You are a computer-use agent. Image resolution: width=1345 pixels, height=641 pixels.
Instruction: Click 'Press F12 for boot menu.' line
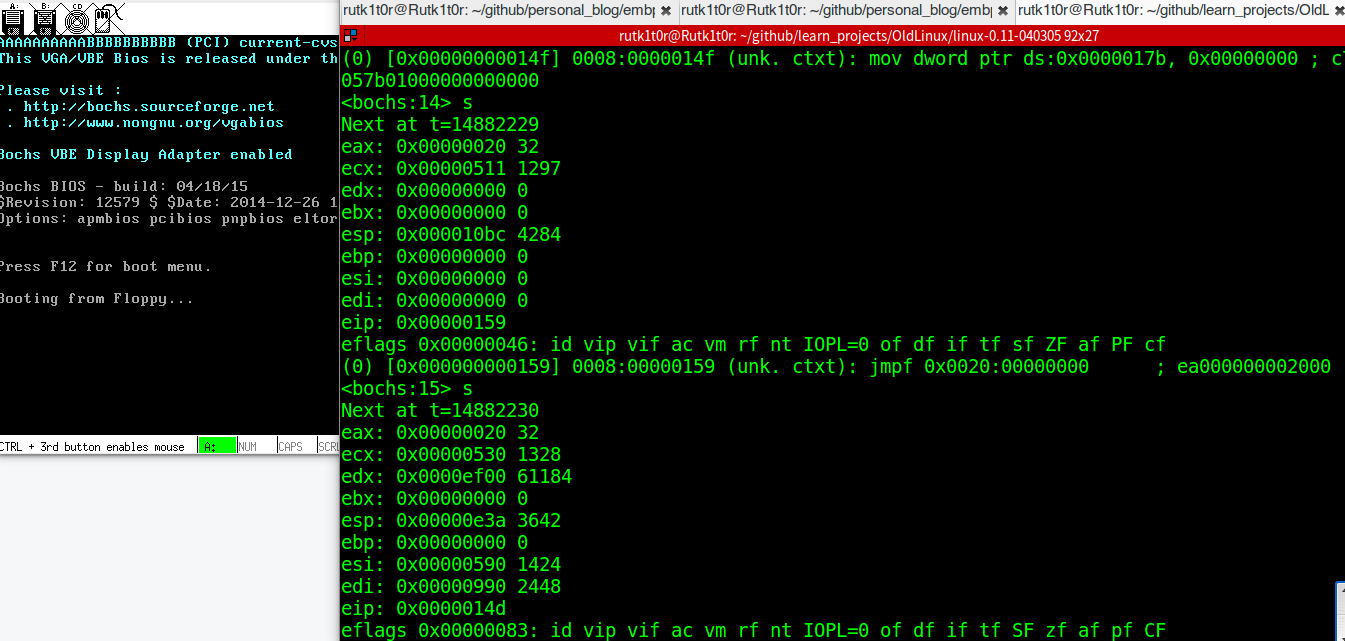105,266
